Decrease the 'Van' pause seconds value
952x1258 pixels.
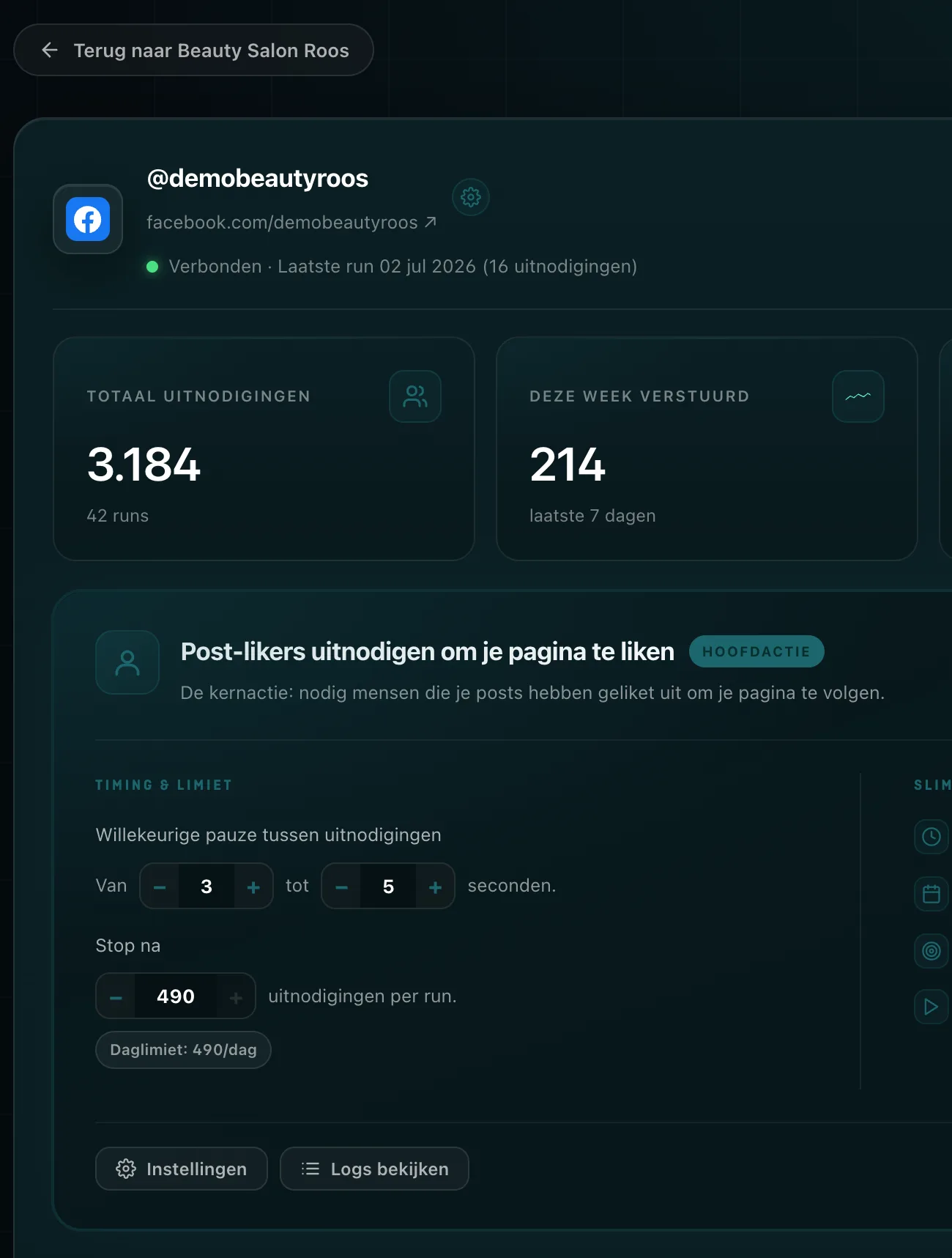(x=160, y=887)
